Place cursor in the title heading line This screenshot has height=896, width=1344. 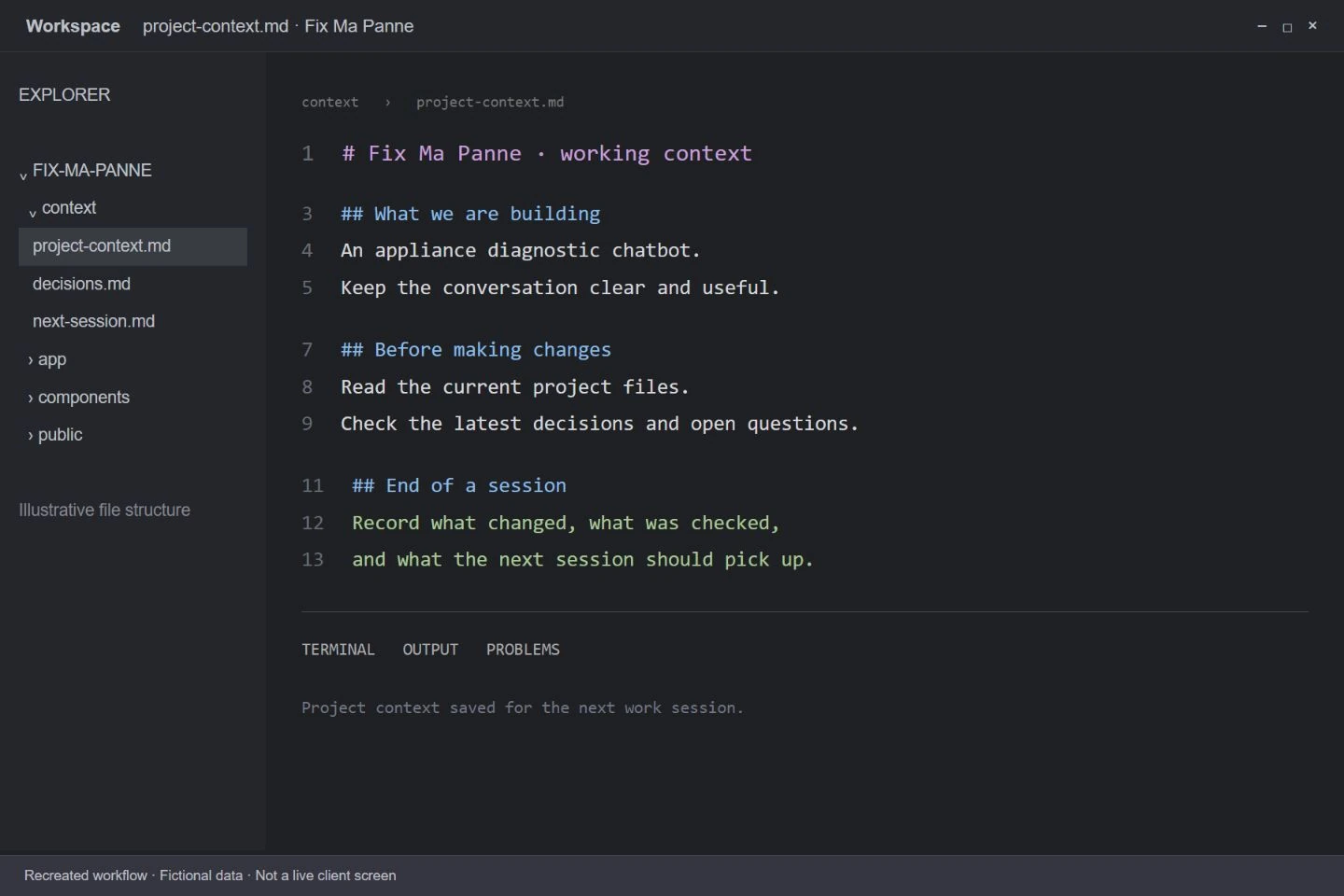click(x=547, y=153)
